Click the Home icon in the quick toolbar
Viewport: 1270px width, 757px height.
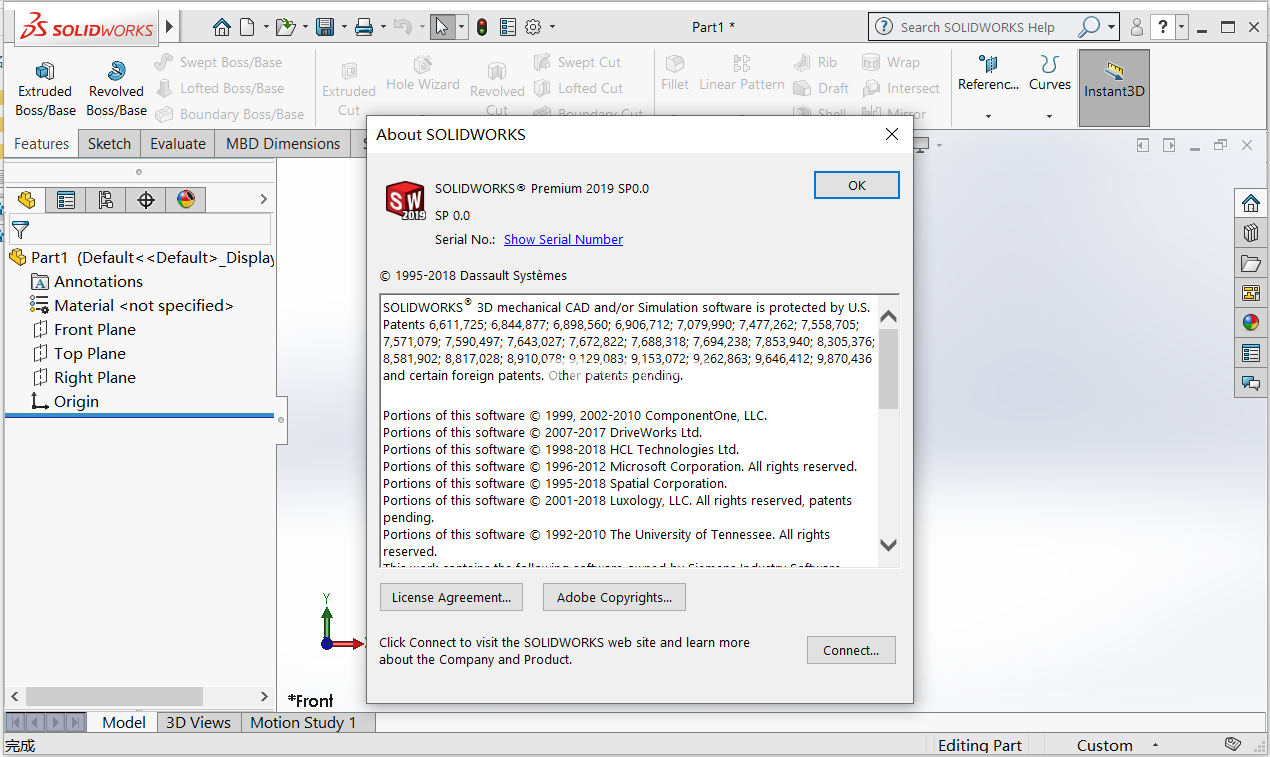coord(221,27)
